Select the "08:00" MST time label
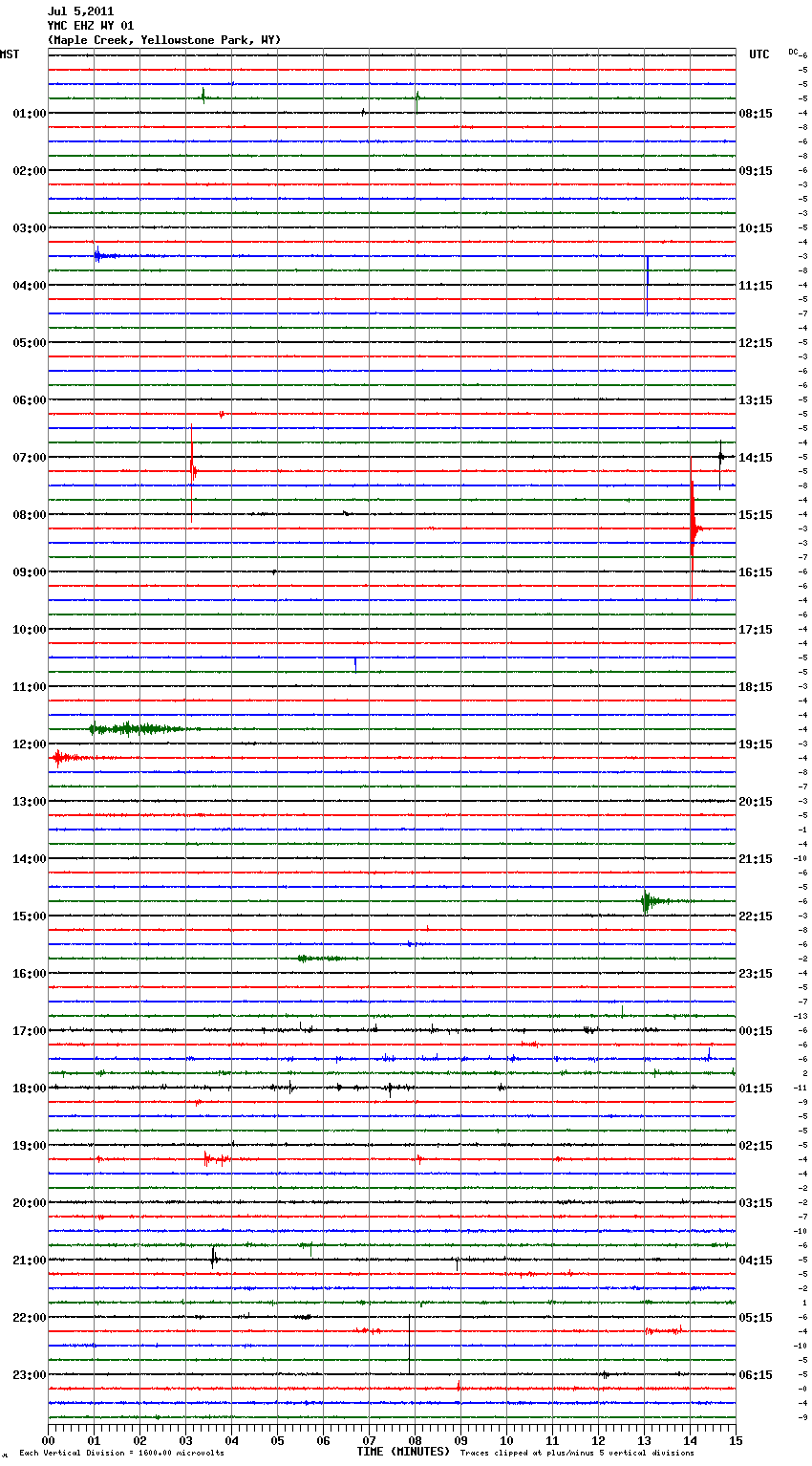Viewport: 812px width, 1466px height. click(30, 515)
